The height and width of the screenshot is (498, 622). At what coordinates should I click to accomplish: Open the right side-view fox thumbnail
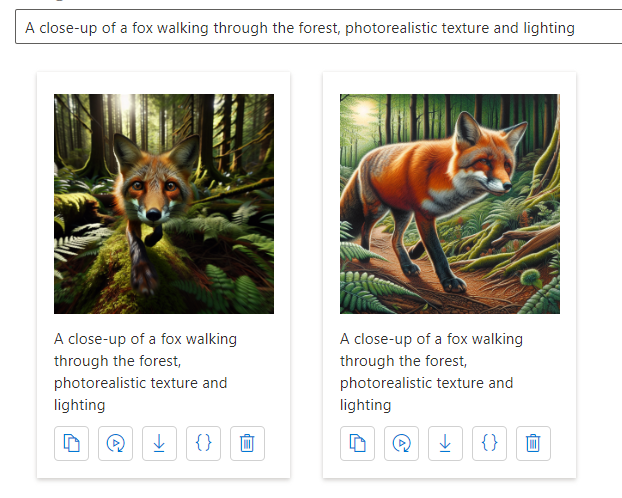click(x=450, y=204)
